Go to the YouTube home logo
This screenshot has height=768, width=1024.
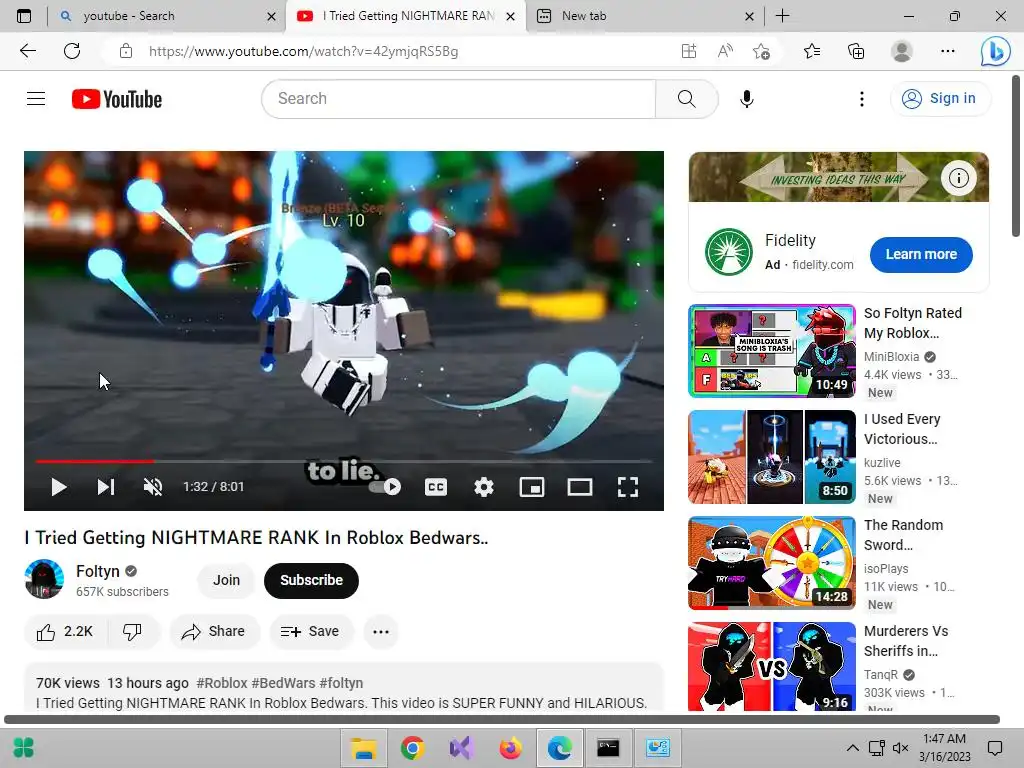[x=117, y=99]
